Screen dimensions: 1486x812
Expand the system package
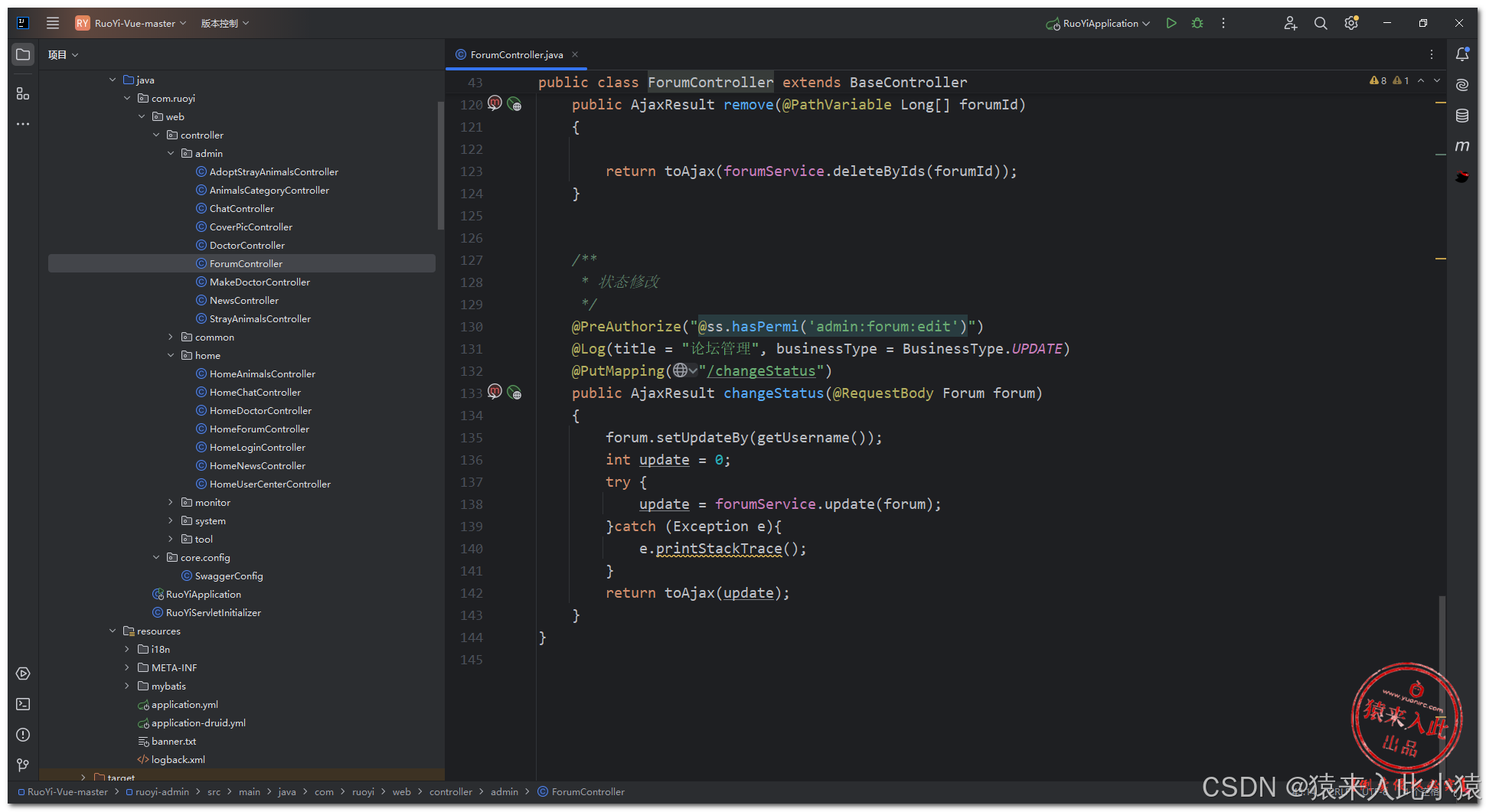[171, 520]
